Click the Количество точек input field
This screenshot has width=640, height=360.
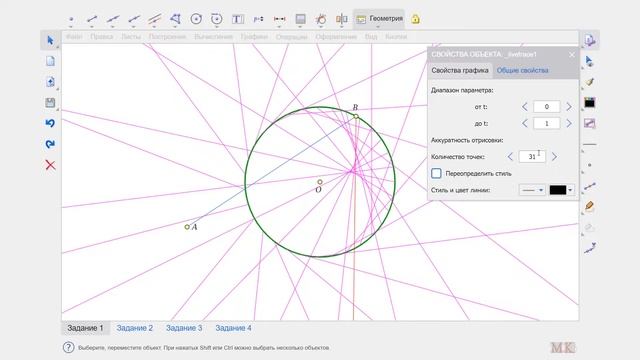coord(532,157)
